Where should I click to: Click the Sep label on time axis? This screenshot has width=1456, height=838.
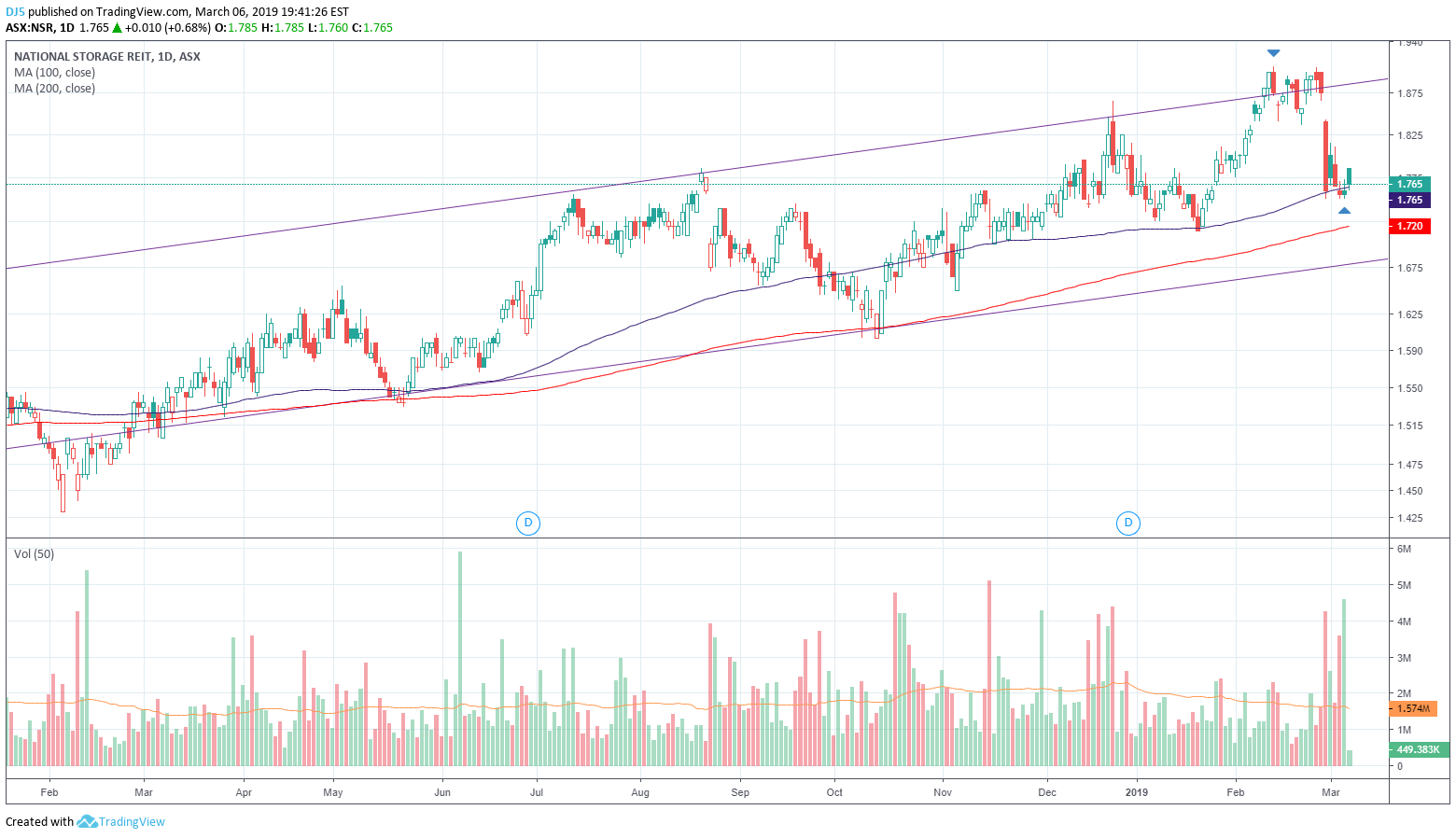(x=740, y=792)
